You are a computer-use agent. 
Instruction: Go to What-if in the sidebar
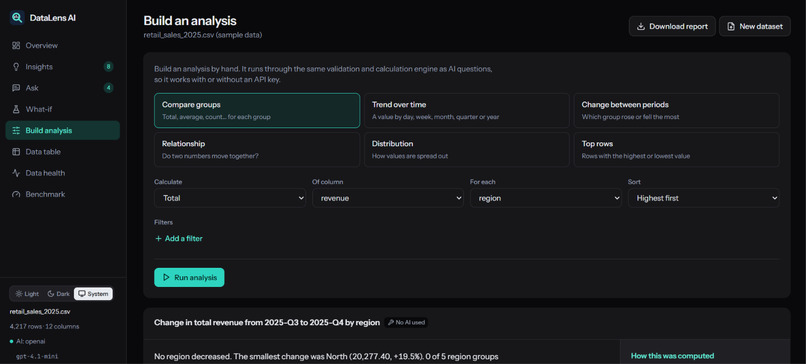pyautogui.click(x=63, y=110)
